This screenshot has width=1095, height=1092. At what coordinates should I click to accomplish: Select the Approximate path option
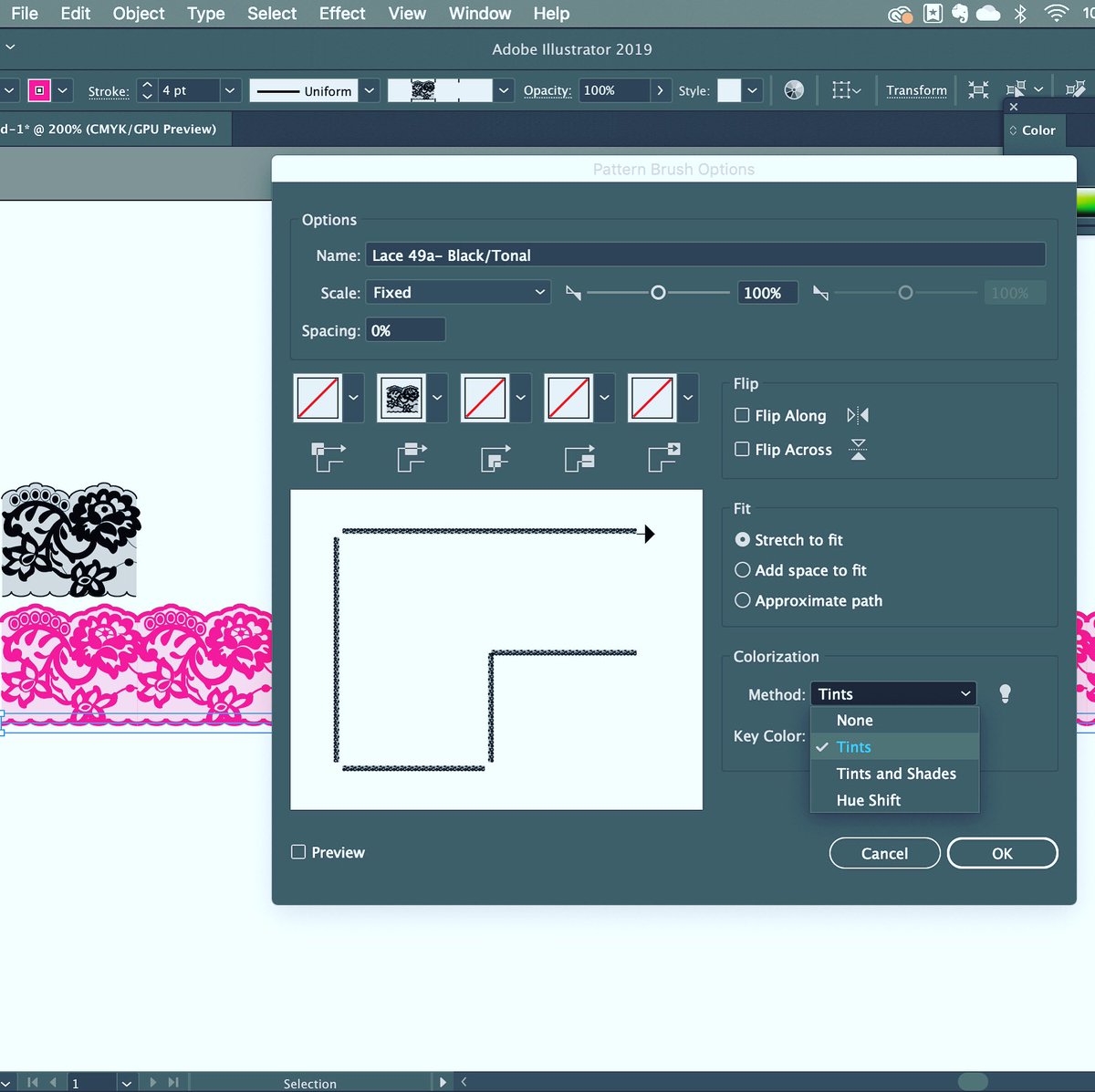tap(743, 600)
